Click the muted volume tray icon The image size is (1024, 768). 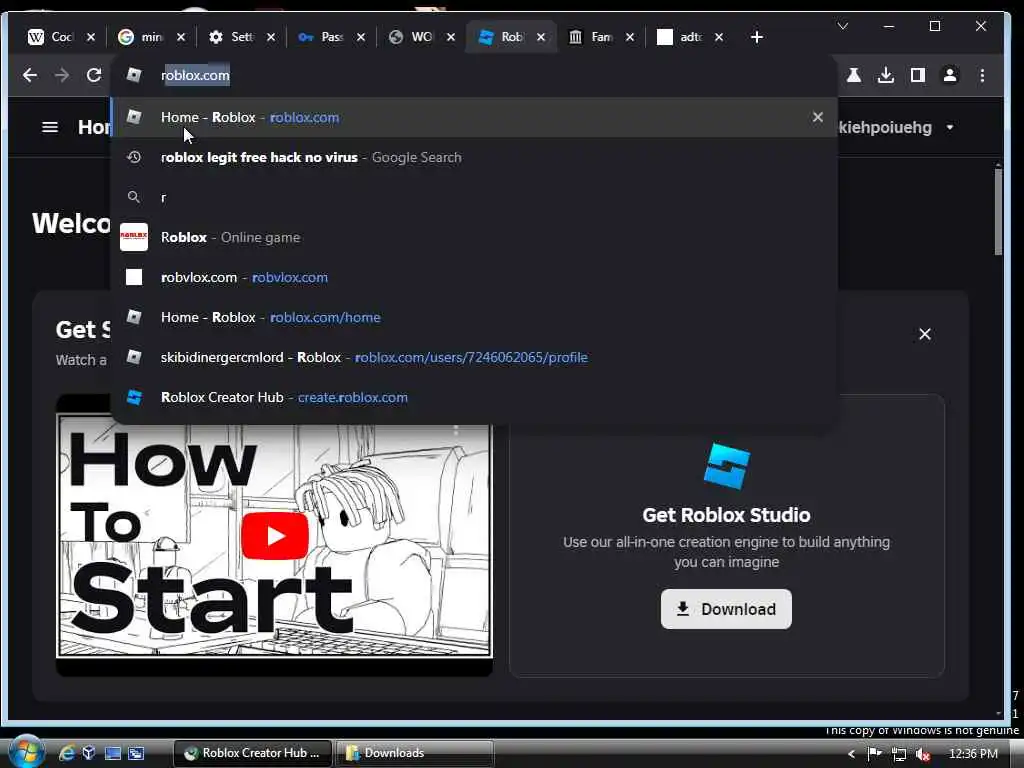pos(923,754)
